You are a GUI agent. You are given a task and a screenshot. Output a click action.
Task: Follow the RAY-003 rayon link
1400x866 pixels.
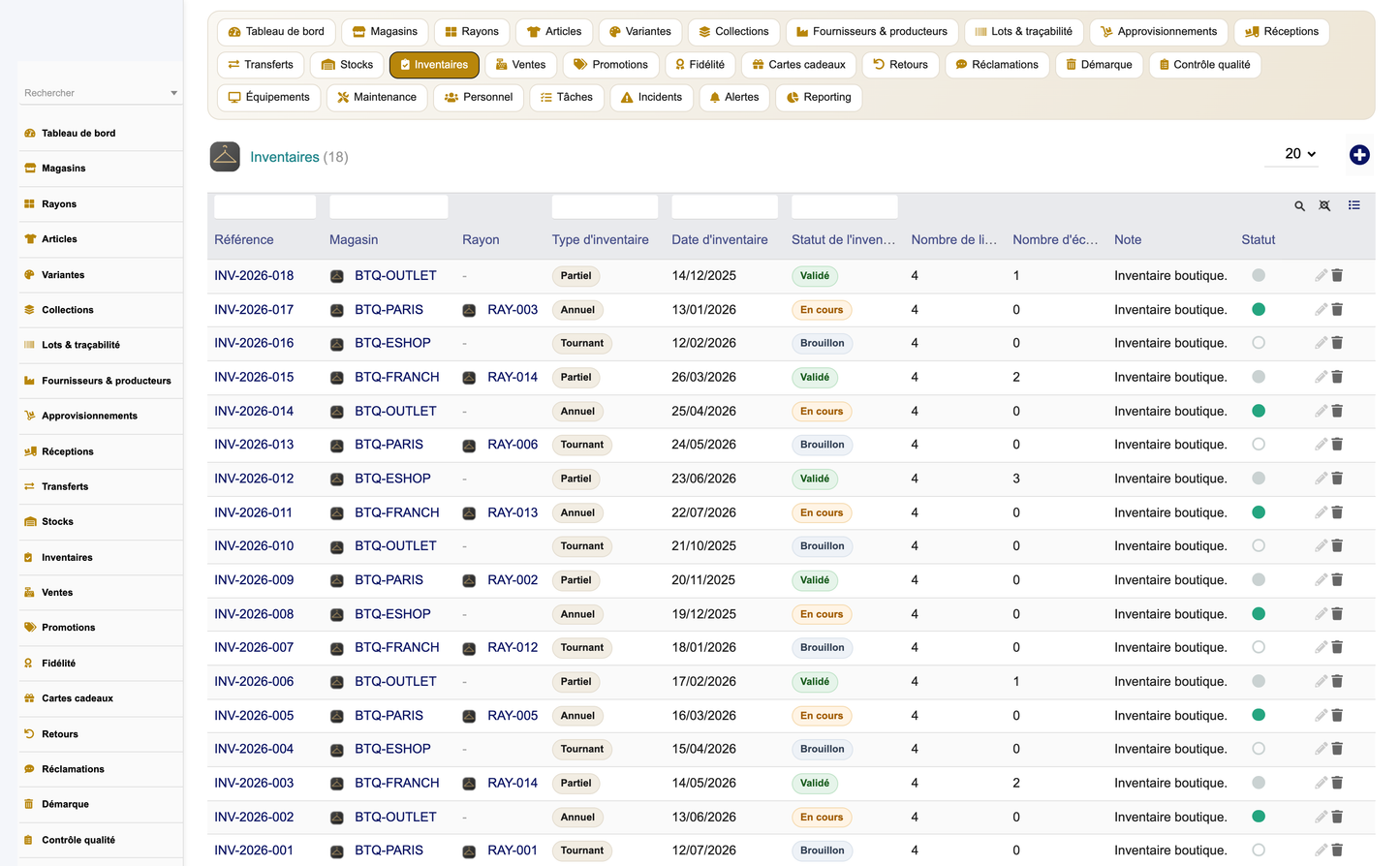tap(513, 310)
